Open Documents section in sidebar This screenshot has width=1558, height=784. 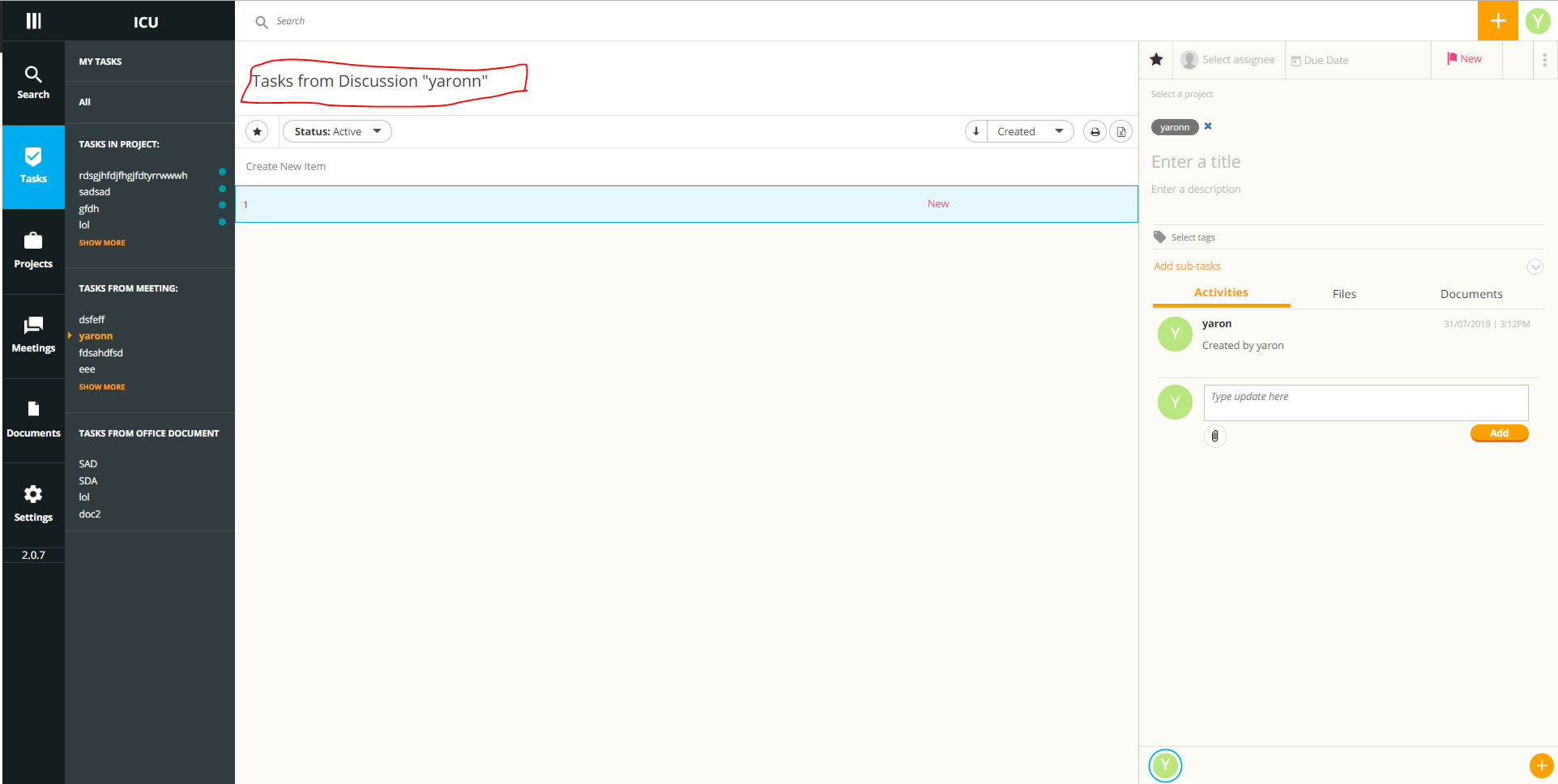click(x=33, y=420)
